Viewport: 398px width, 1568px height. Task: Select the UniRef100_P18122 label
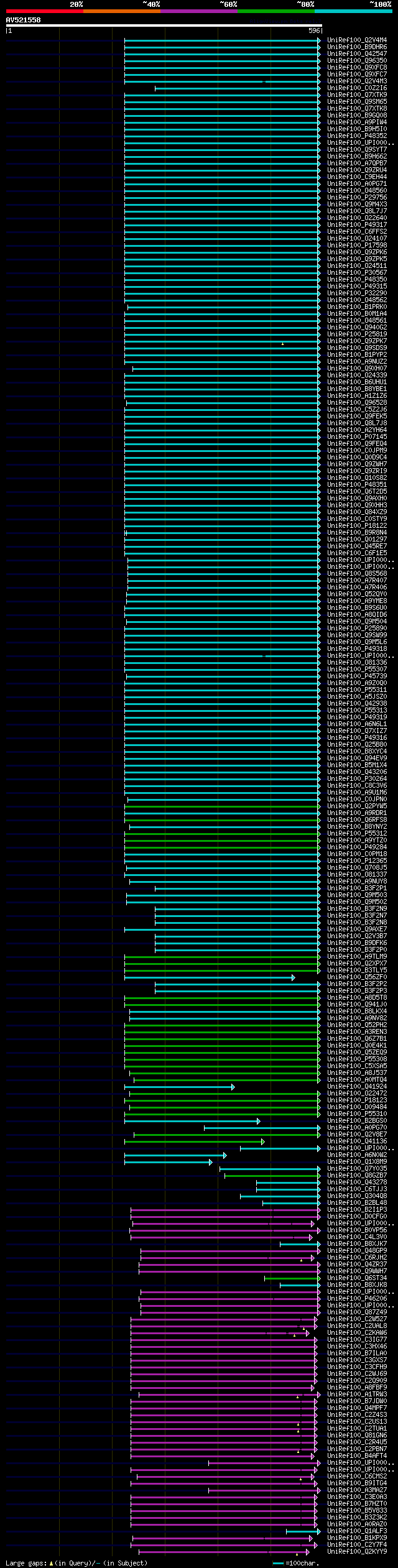pos(357,526)
